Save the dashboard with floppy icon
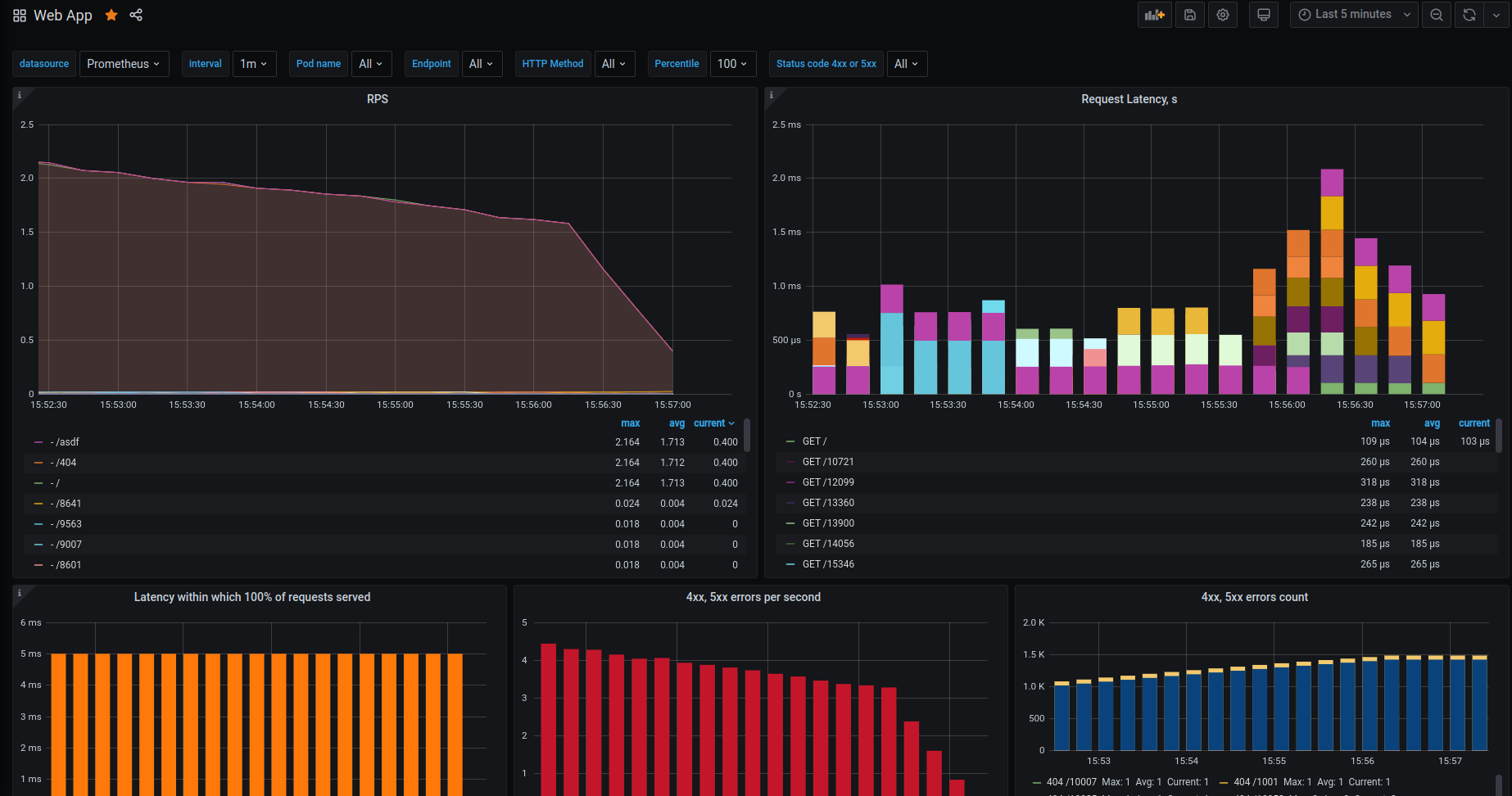The width and height of the screenshot is (1512, 796). point(1189,15)
